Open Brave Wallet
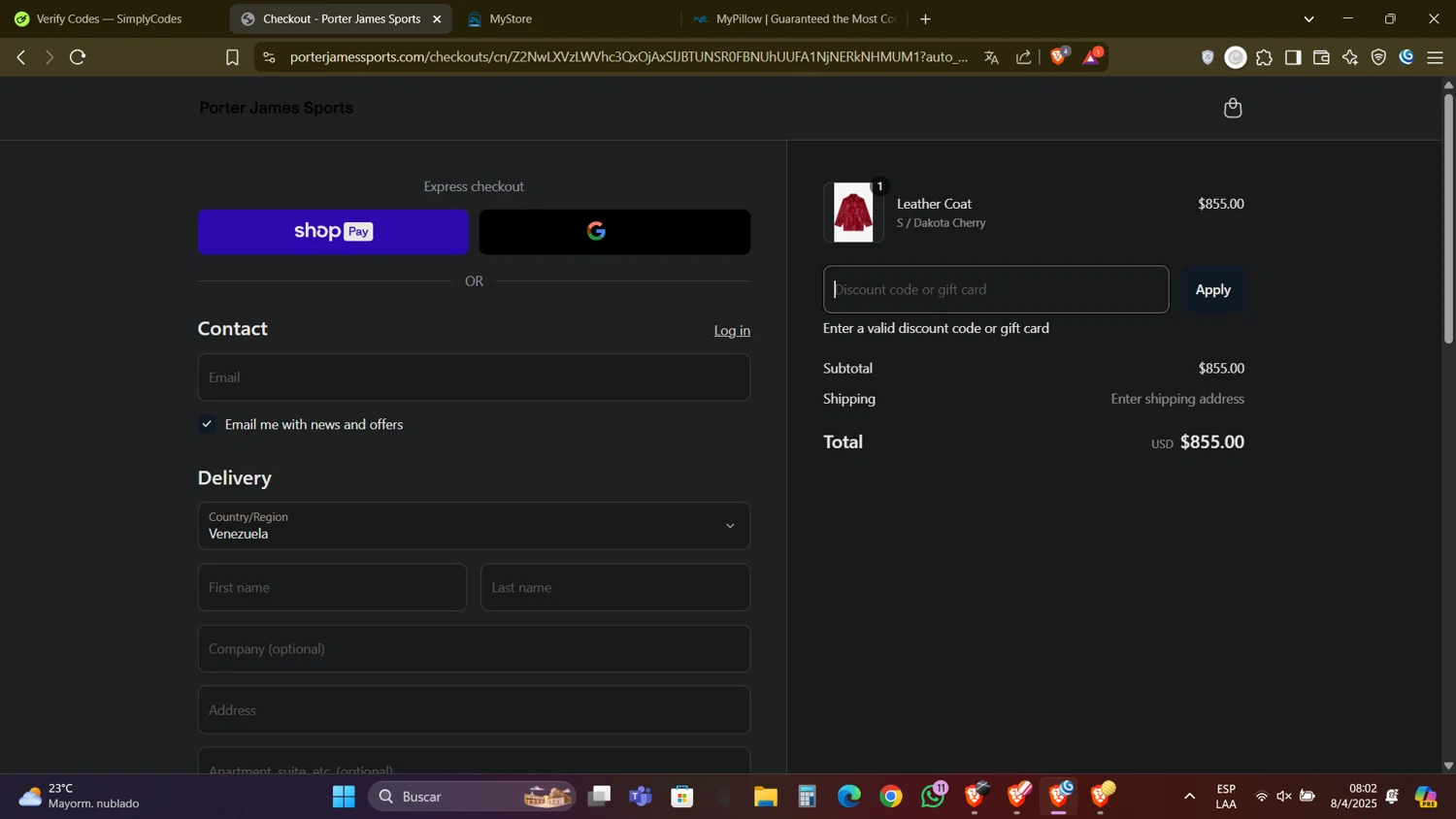This screenshot has width=1456, height=819. pyautogui.click(x=1321, y=57)
